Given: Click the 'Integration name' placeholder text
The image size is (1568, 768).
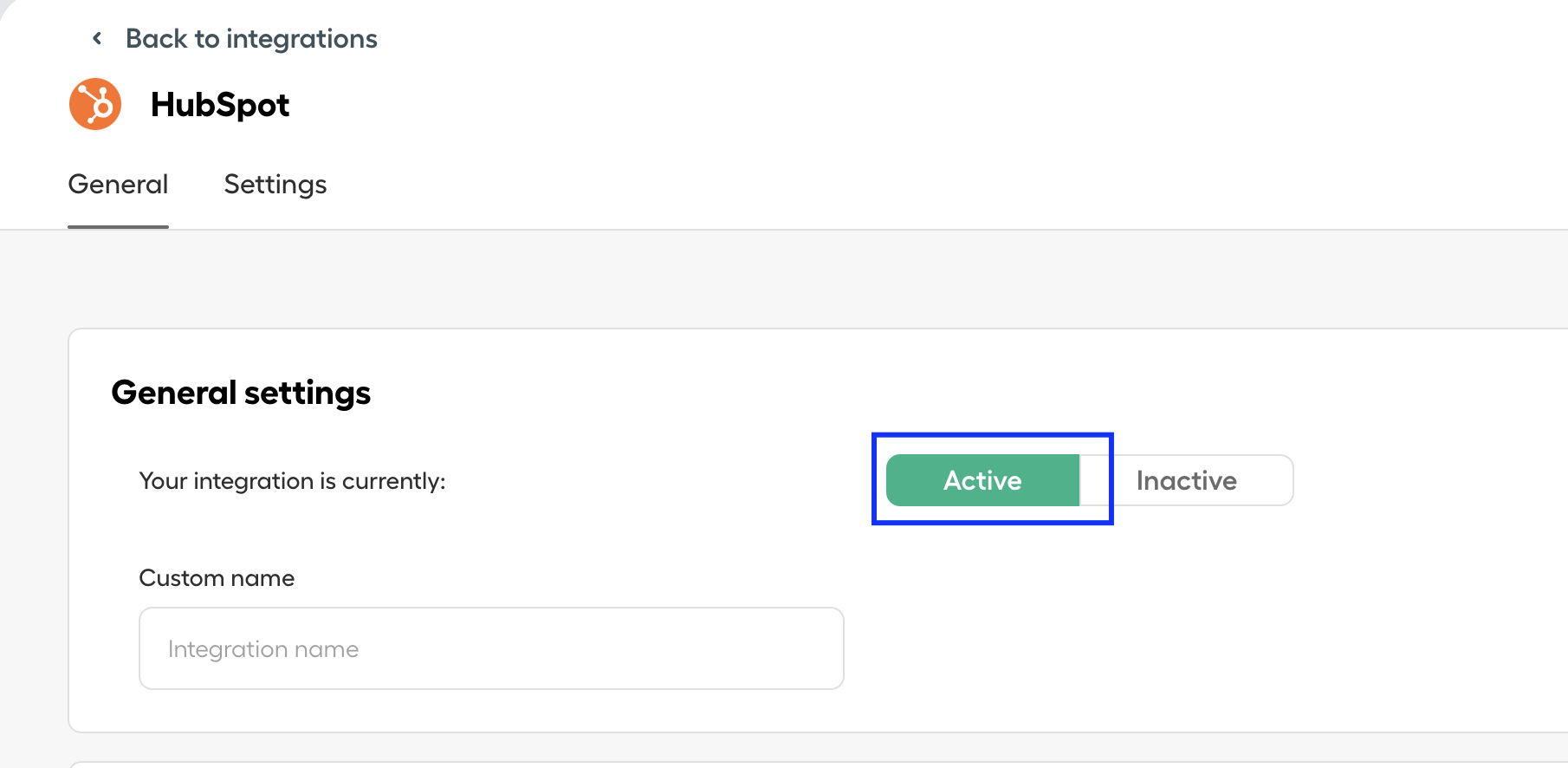Looking at the screenshot, I should coord(263,649).
